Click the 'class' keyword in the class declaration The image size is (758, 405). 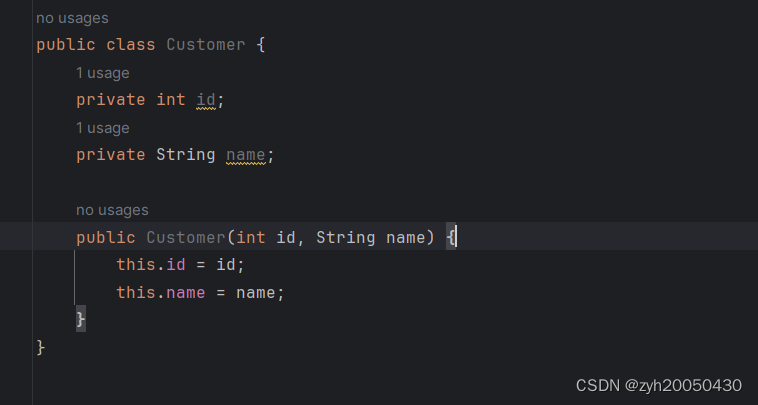pyautogui.click(x=131, y=44)
